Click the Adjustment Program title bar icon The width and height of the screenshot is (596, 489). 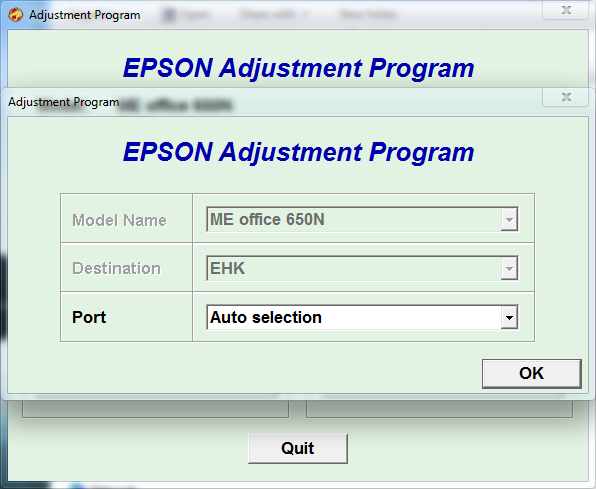click(x=16, y=15)
